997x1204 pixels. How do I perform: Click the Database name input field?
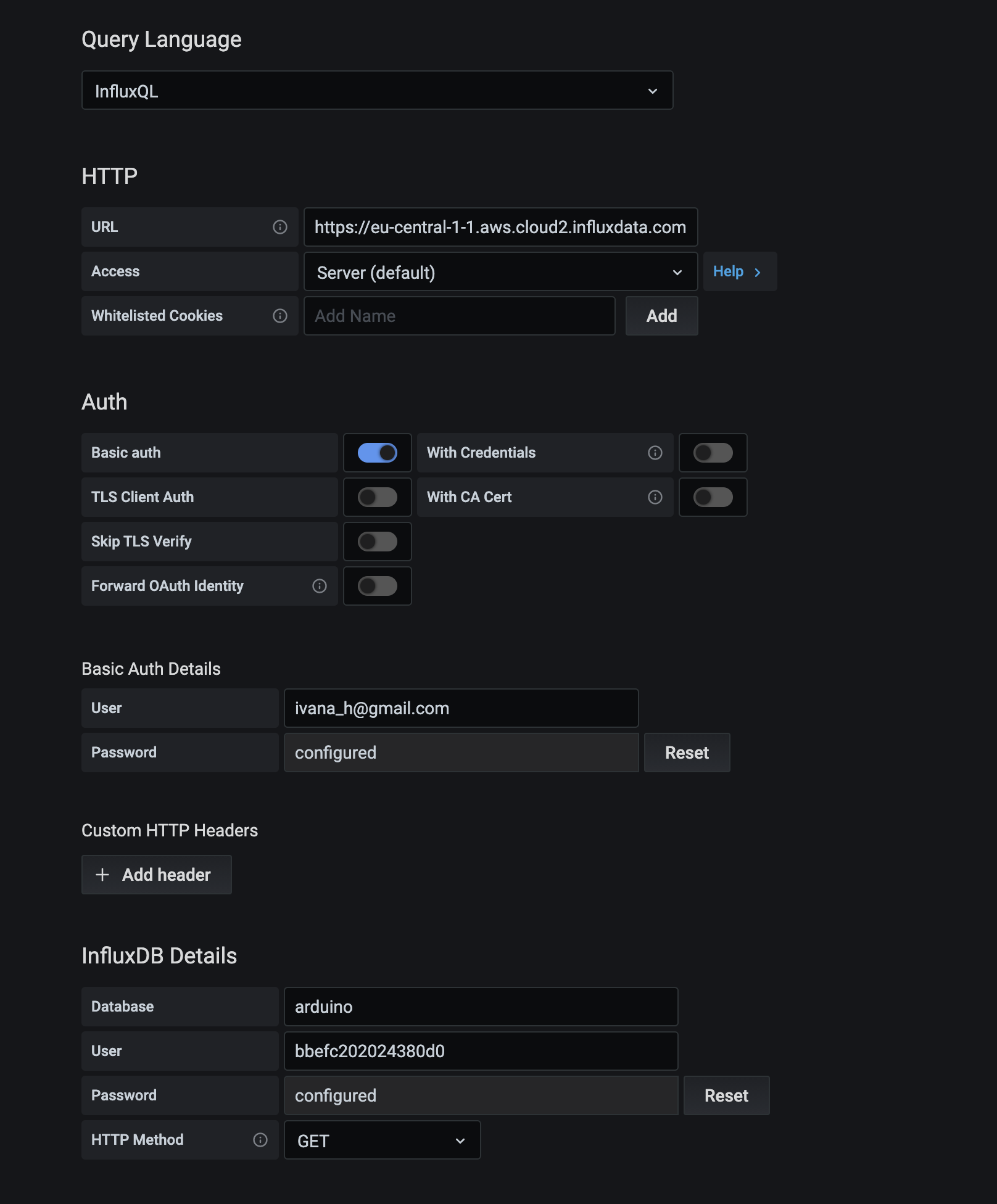(481, 1007)
